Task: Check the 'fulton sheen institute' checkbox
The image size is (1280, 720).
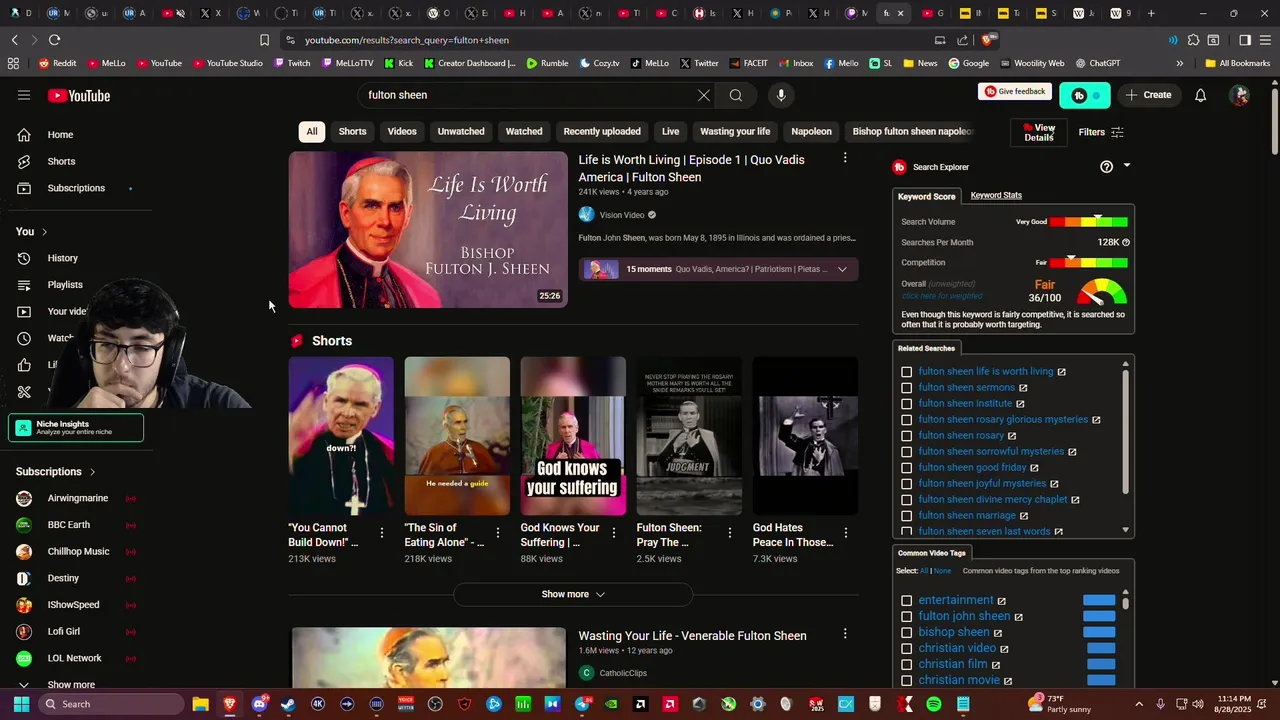Action: tap(907, 404)
